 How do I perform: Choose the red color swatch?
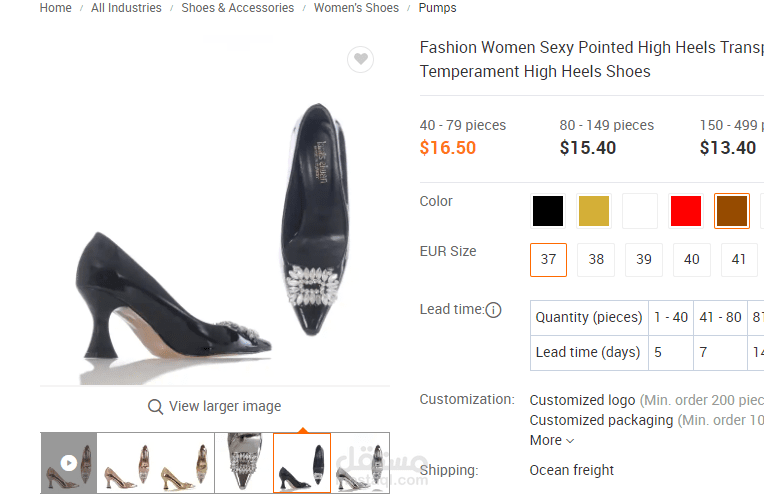tap(686, 211)
